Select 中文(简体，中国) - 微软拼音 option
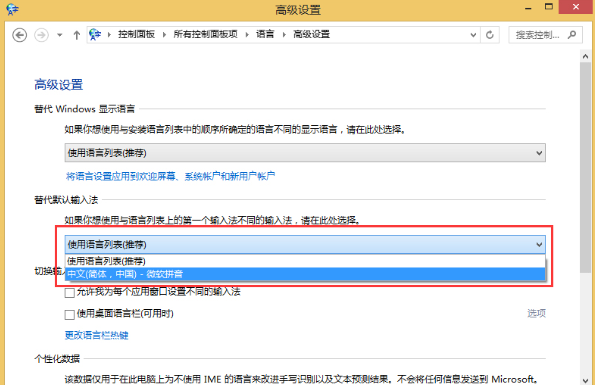This screenshot has width=595, height=385. click(x=305, y=274)
